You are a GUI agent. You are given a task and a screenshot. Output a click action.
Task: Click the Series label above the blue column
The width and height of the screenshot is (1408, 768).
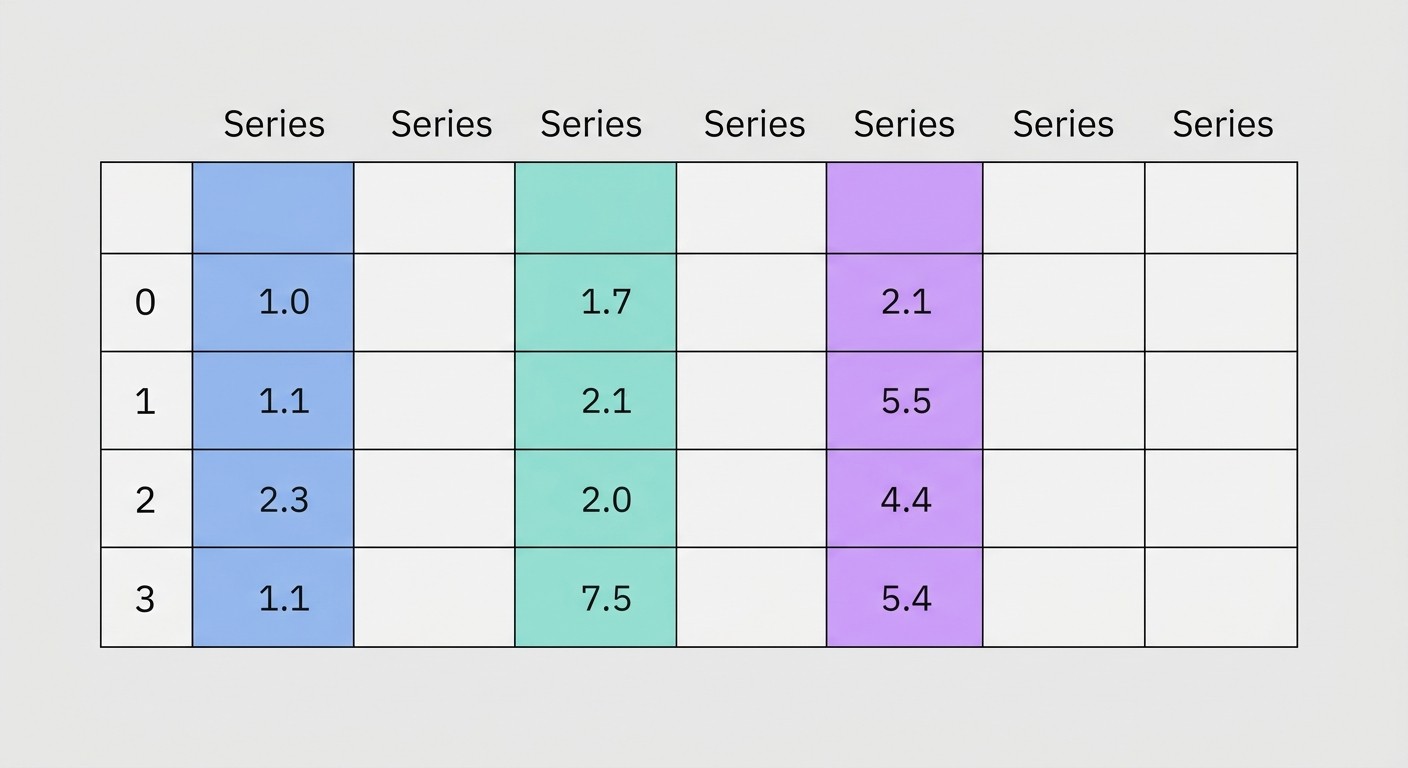[274, 124]
